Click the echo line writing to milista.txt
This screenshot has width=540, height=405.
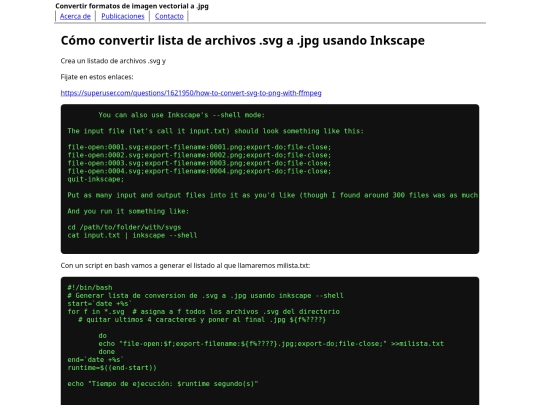click(271, 344)
